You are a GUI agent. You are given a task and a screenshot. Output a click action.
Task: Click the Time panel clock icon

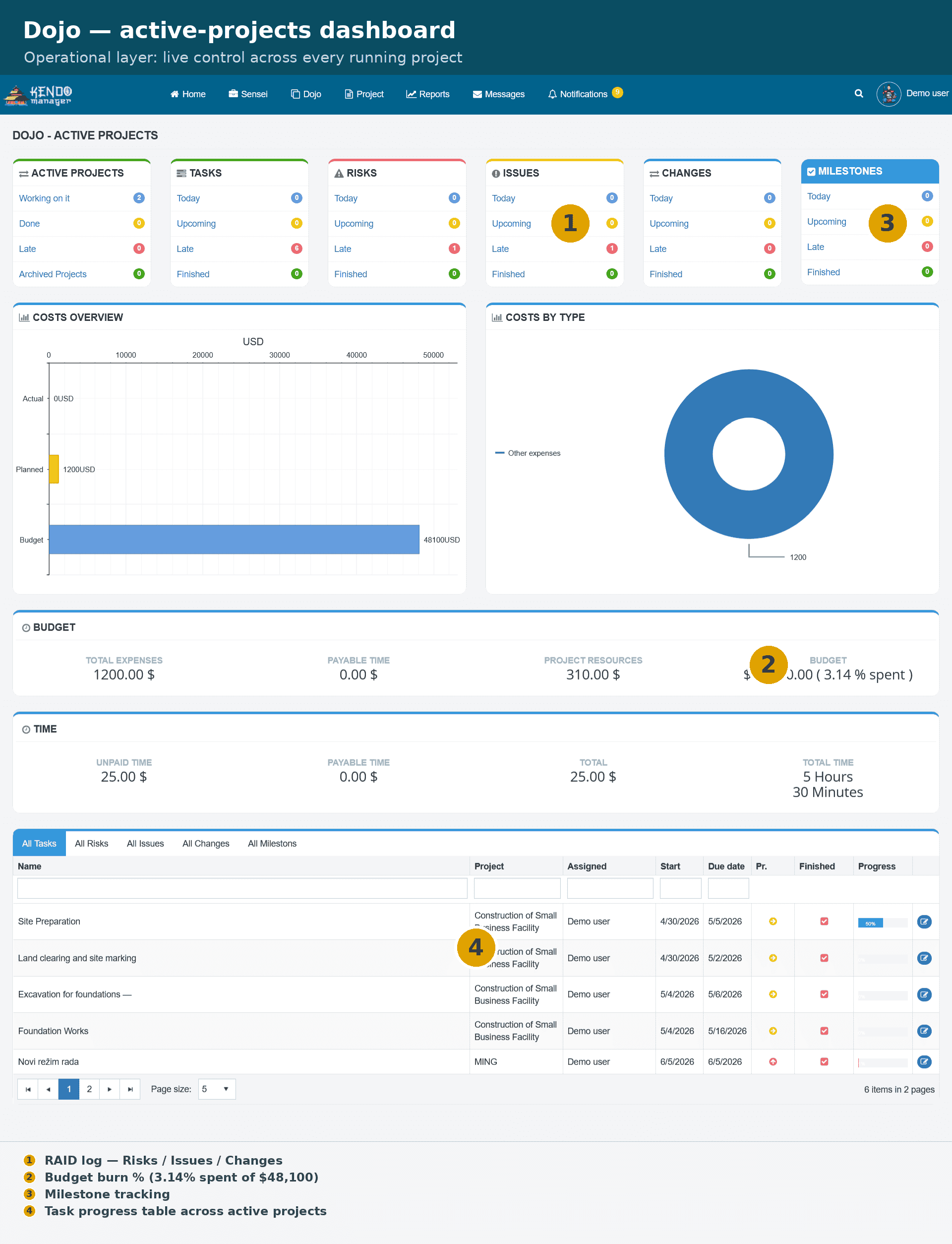click(26, 730)
